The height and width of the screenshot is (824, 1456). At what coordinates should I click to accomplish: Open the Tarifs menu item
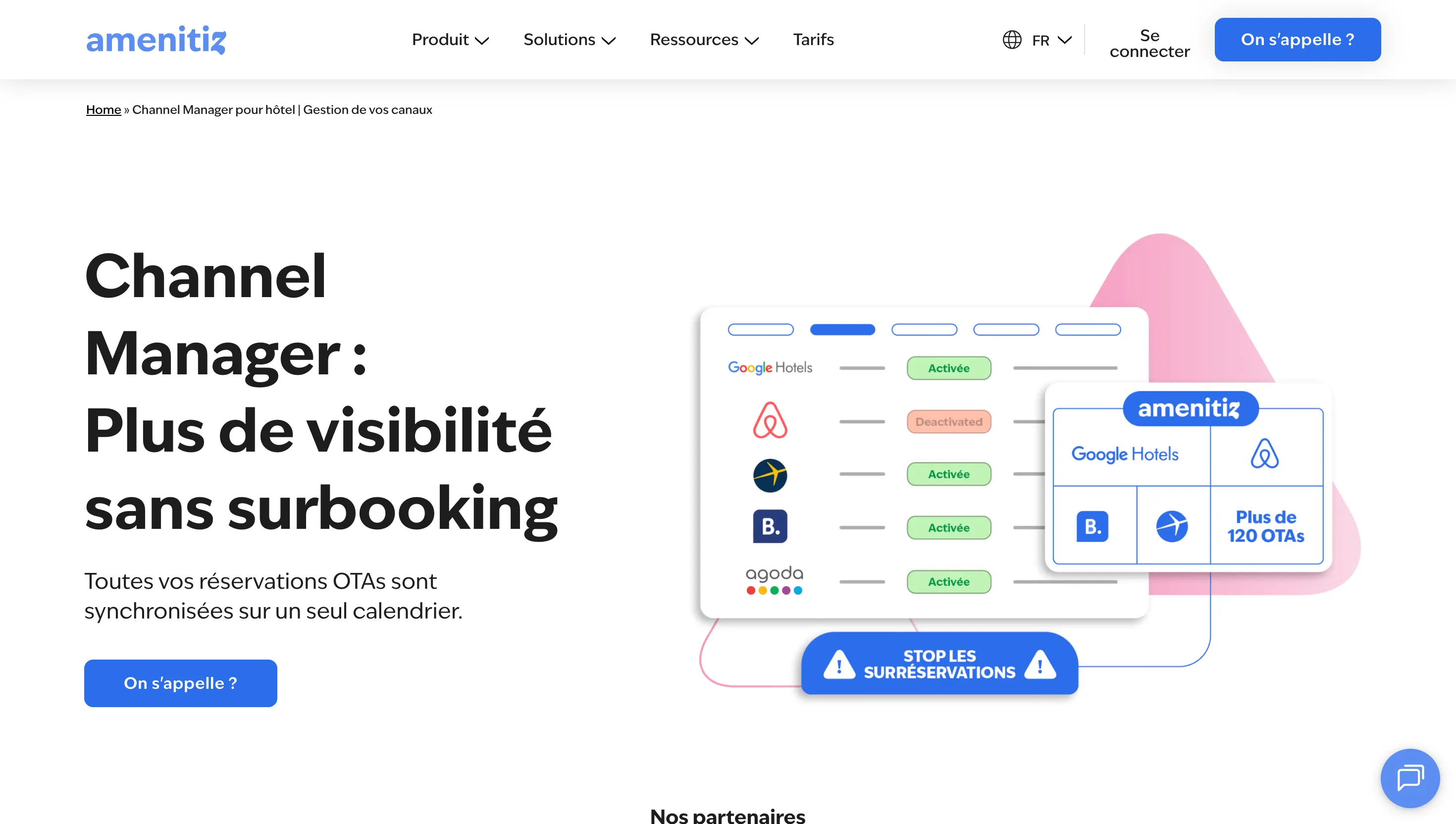tap(813, 40)
